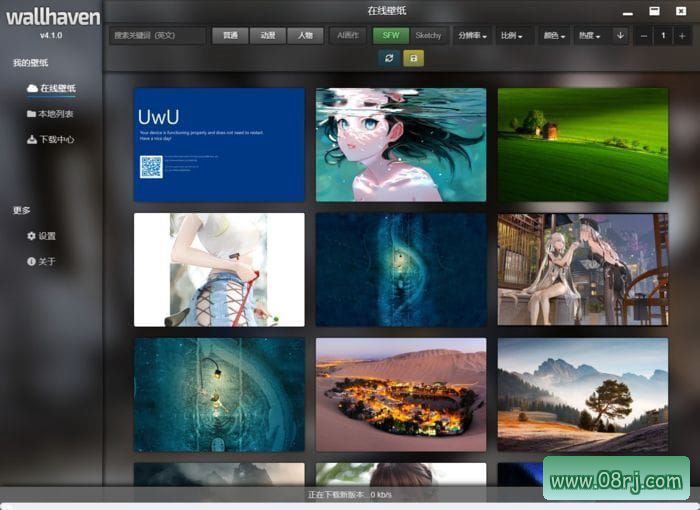The height and width of the screenshot is (510, 700).
Task: Open 在线壁纸 in the sidebar
Action: coord(51,88)
